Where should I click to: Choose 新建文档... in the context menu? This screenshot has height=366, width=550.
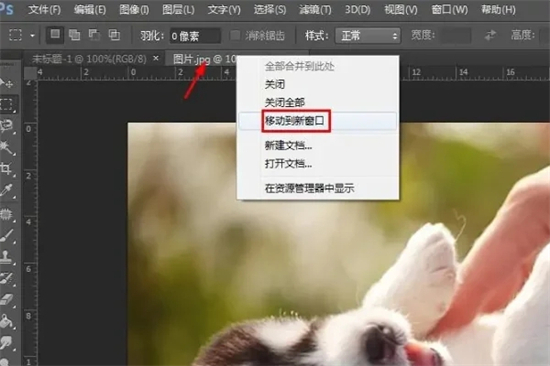click(x=317, y=145)
